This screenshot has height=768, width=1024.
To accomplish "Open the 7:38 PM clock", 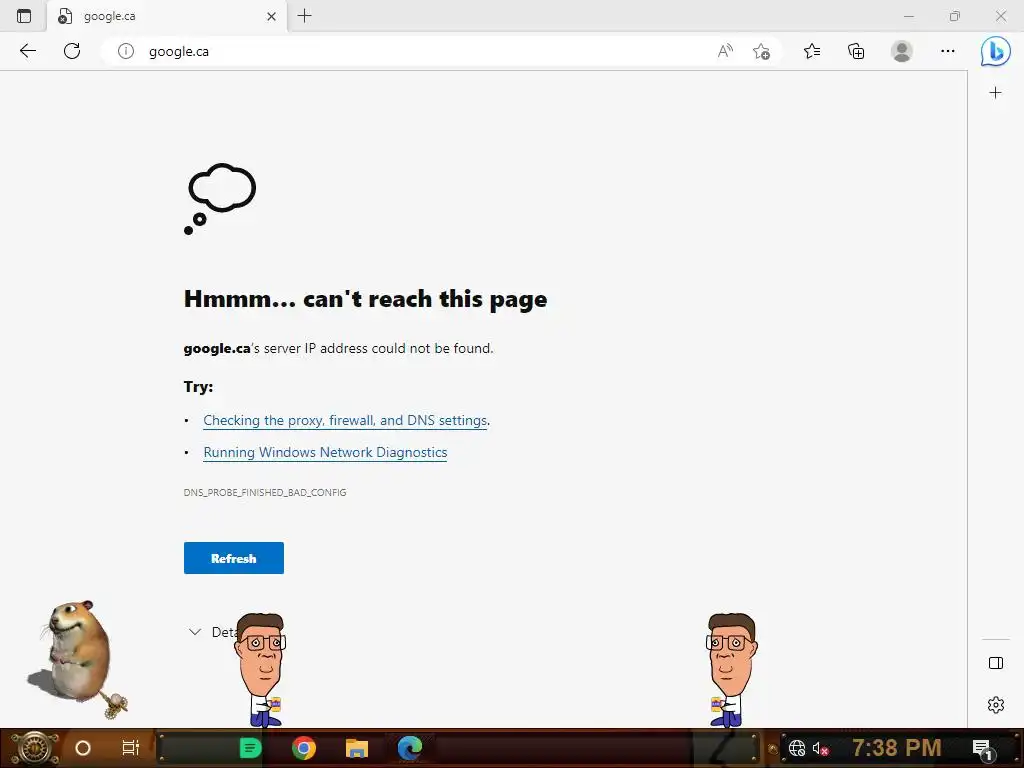I will tap(897, 748).
